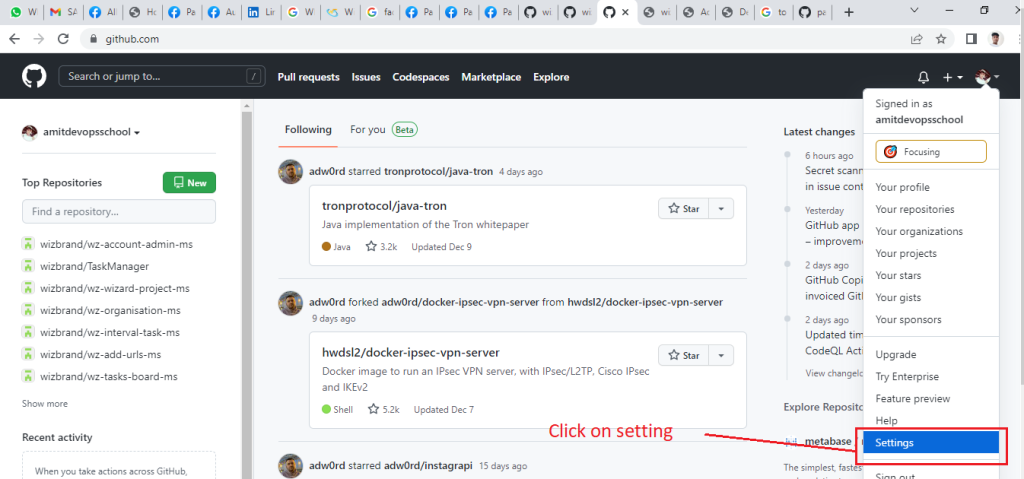
Task: Select Settings in the user menu
Action: pyautogui.click(x=930, y=442)
